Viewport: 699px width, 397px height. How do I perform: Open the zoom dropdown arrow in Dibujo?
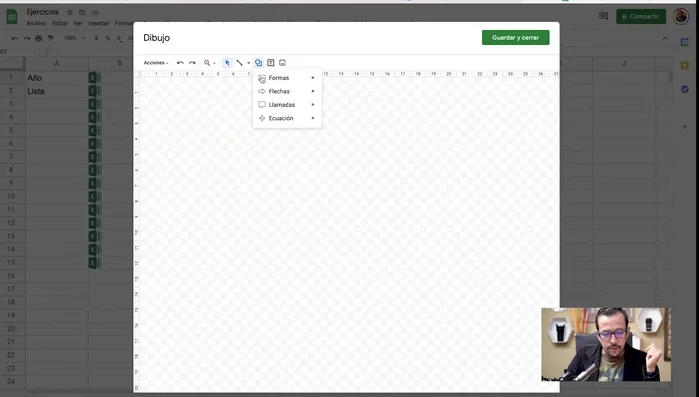click(x=214, y=63)
